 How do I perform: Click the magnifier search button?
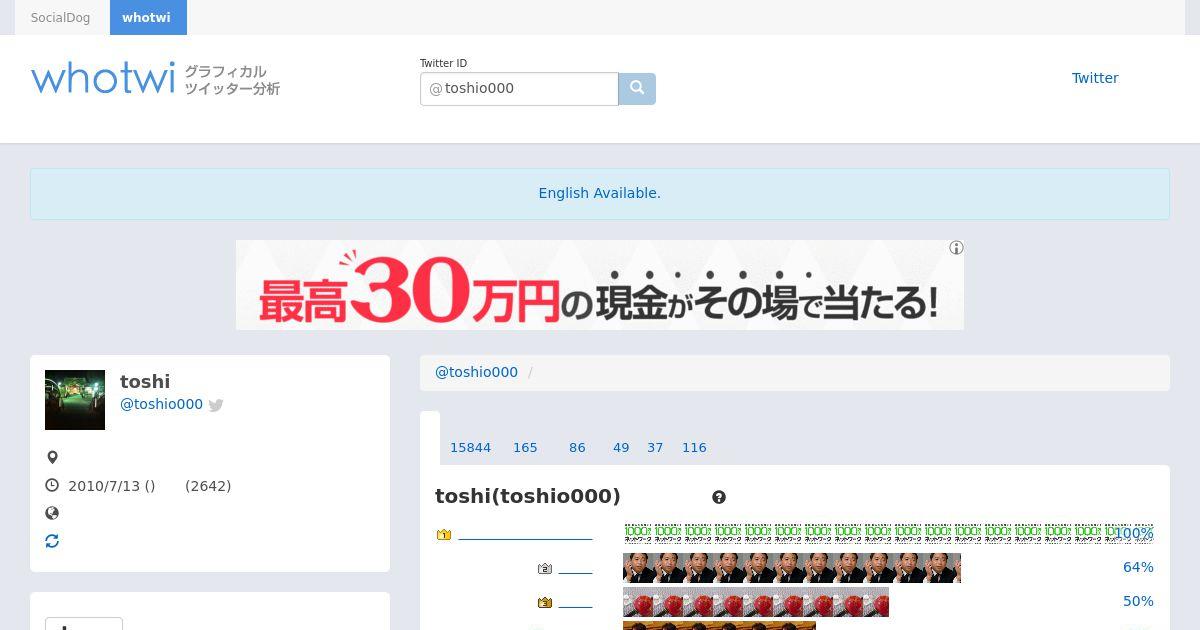[637, 89]
